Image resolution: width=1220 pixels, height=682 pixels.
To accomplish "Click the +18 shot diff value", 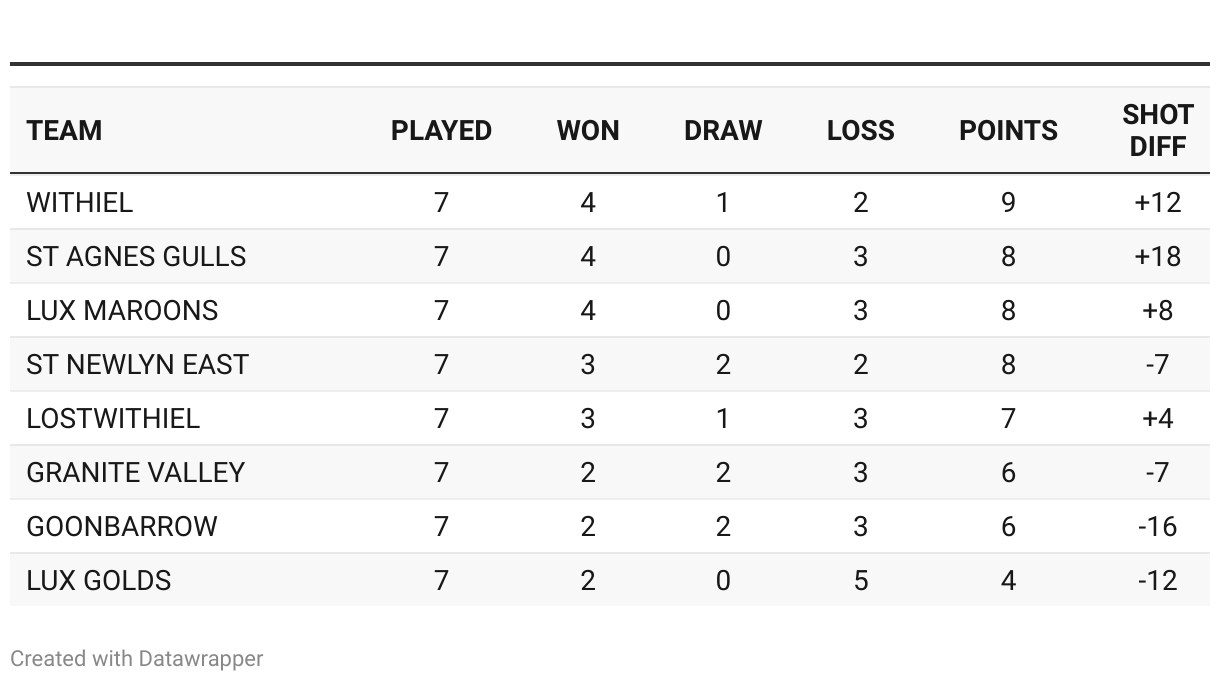I will 1157,257.
